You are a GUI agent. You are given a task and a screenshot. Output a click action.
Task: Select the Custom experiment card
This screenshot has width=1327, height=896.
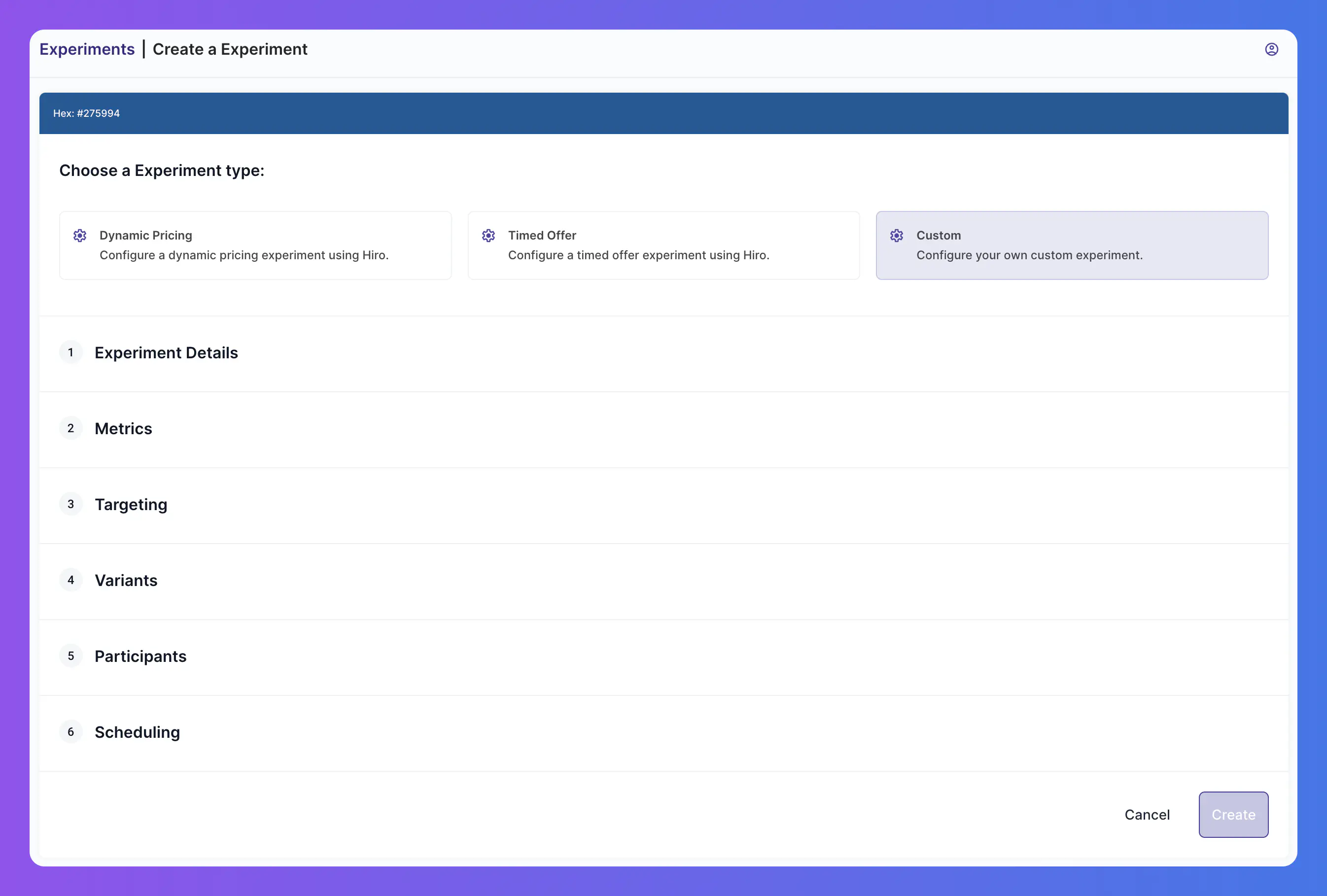click(1072, 245)
